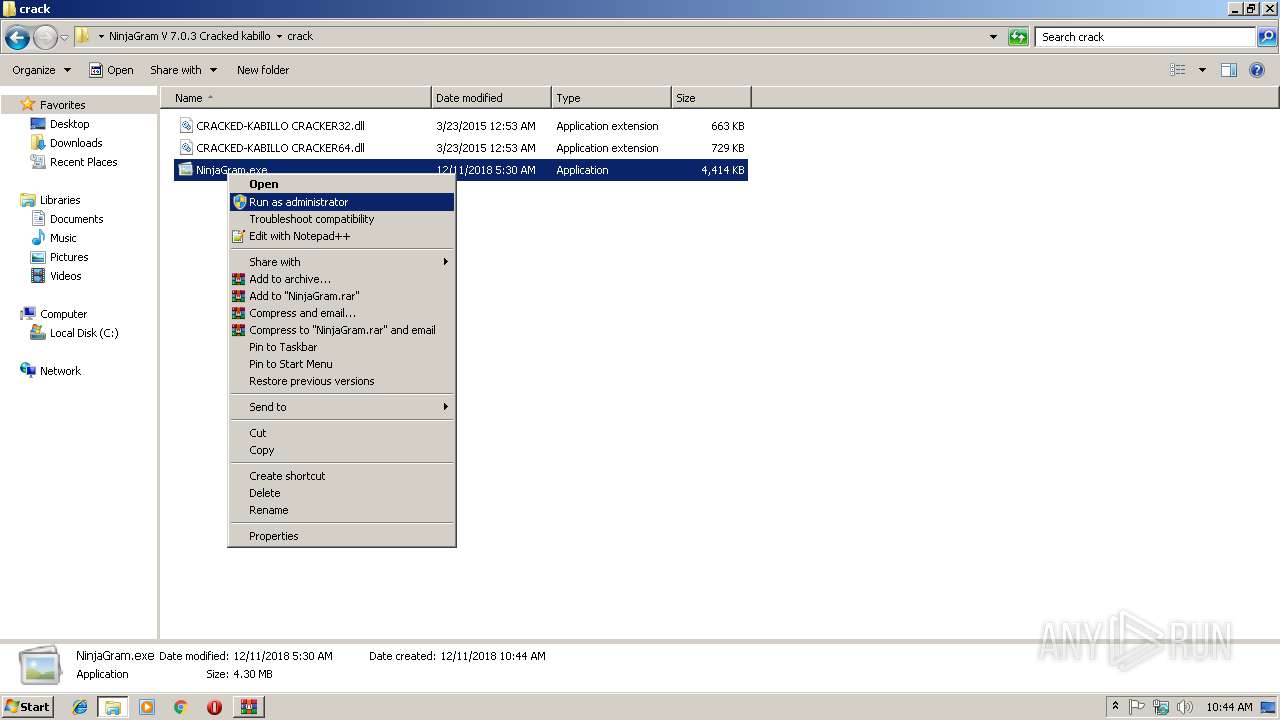Screen dimensions: 1280x720
Task: Choose Cut from the context menu
Action: pyautogui.click(x=341, y=433)
